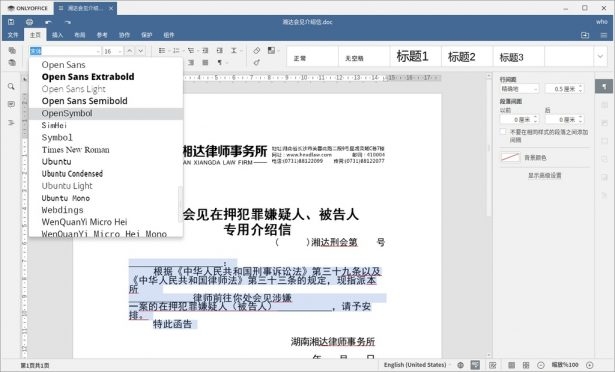The width and height of the screenshot is (615, 372).
Task: Click the save icon in the title bar
Action: point(11,22)
